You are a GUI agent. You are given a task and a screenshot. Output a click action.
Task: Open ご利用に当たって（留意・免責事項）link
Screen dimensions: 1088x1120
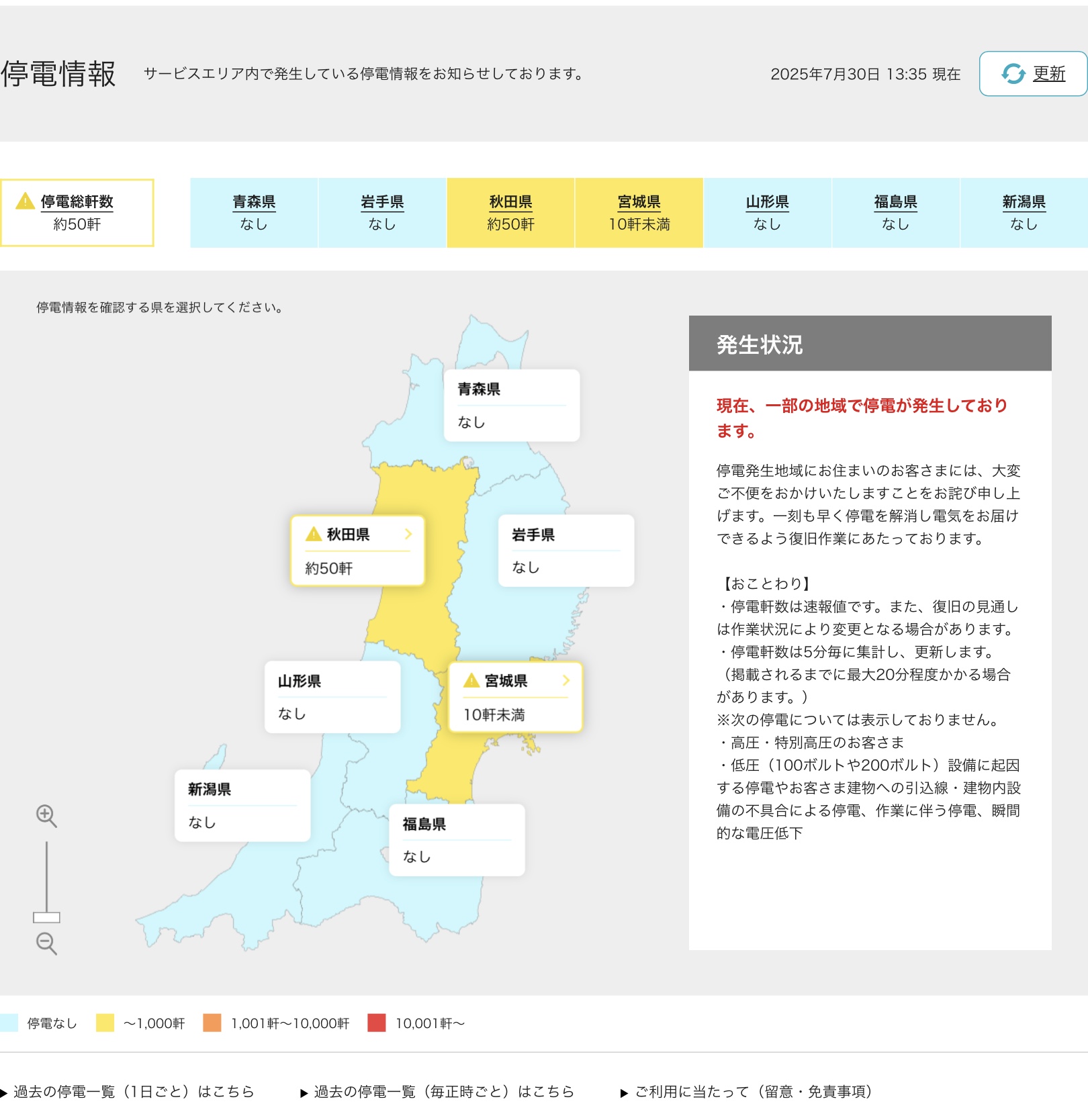[x=752, y=1092]
